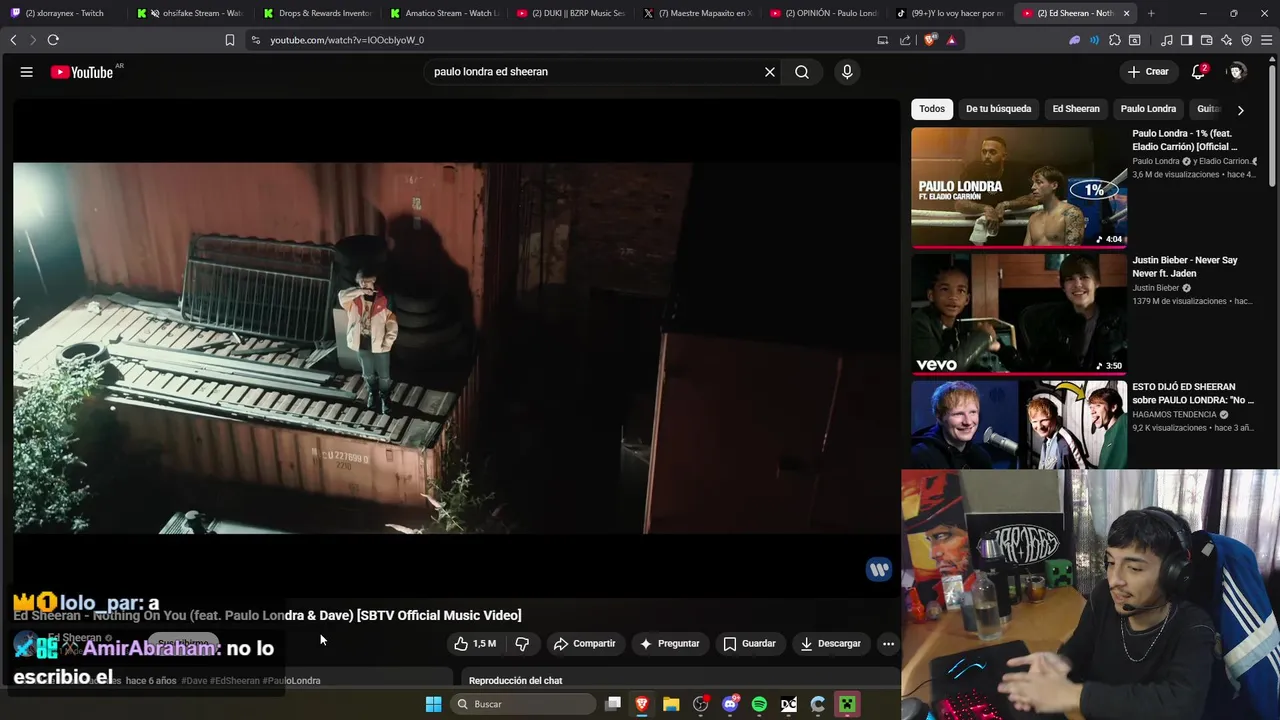Select the Ed Sheeran filter chip
This screenshot has height=720, width=1280.
click(x=1076, y=109)
